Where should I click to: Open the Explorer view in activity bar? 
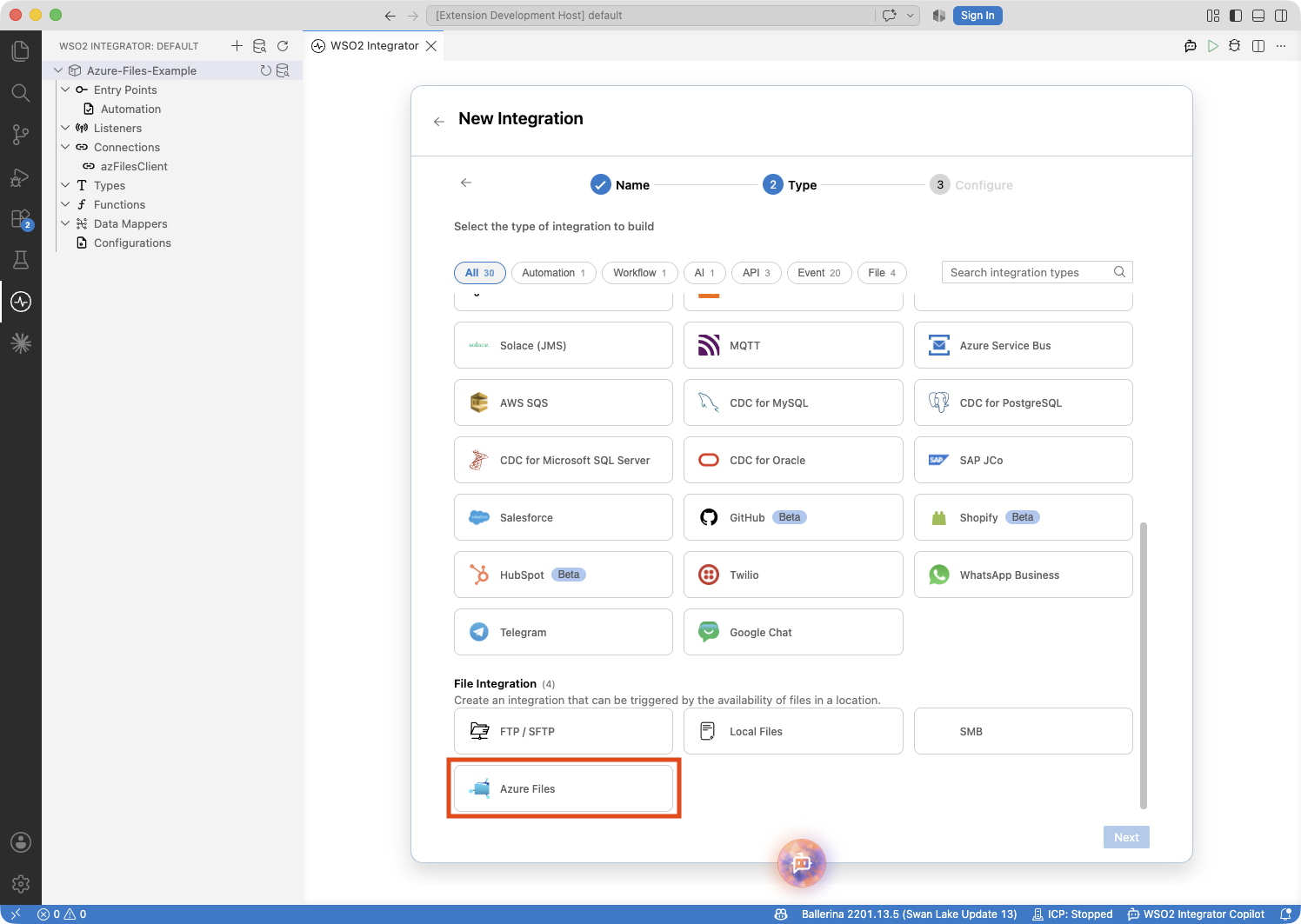(x=21, y=51)
